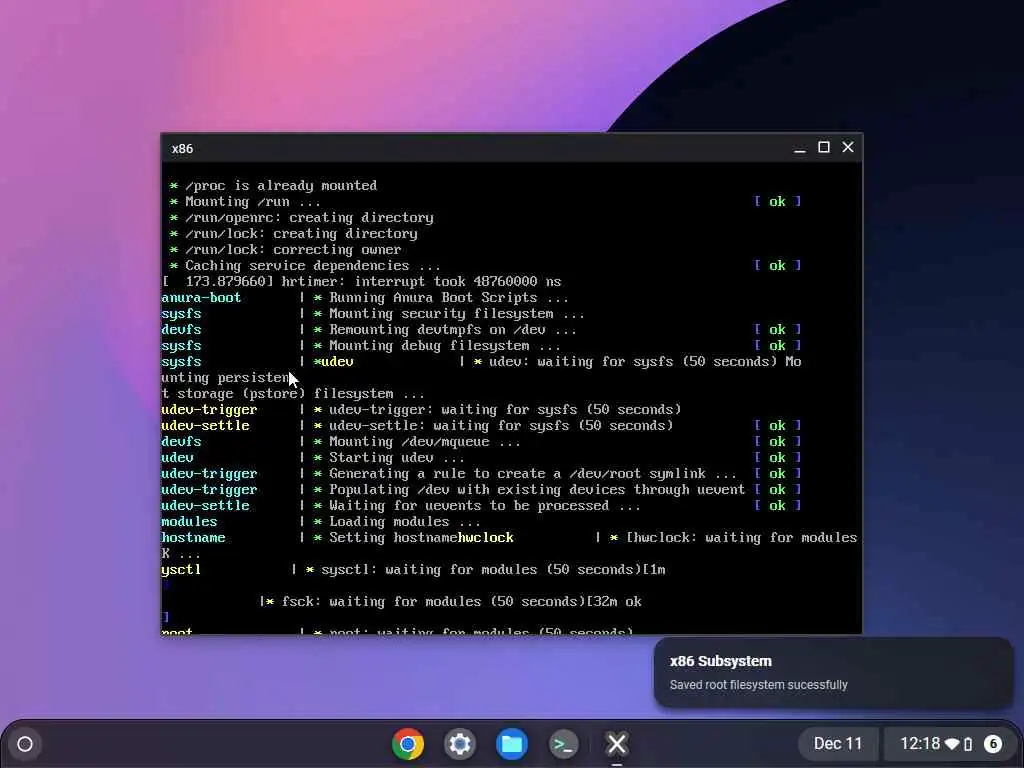
Task: Select the x86 app icon in the shelf
Action: (x=616, y=744)
